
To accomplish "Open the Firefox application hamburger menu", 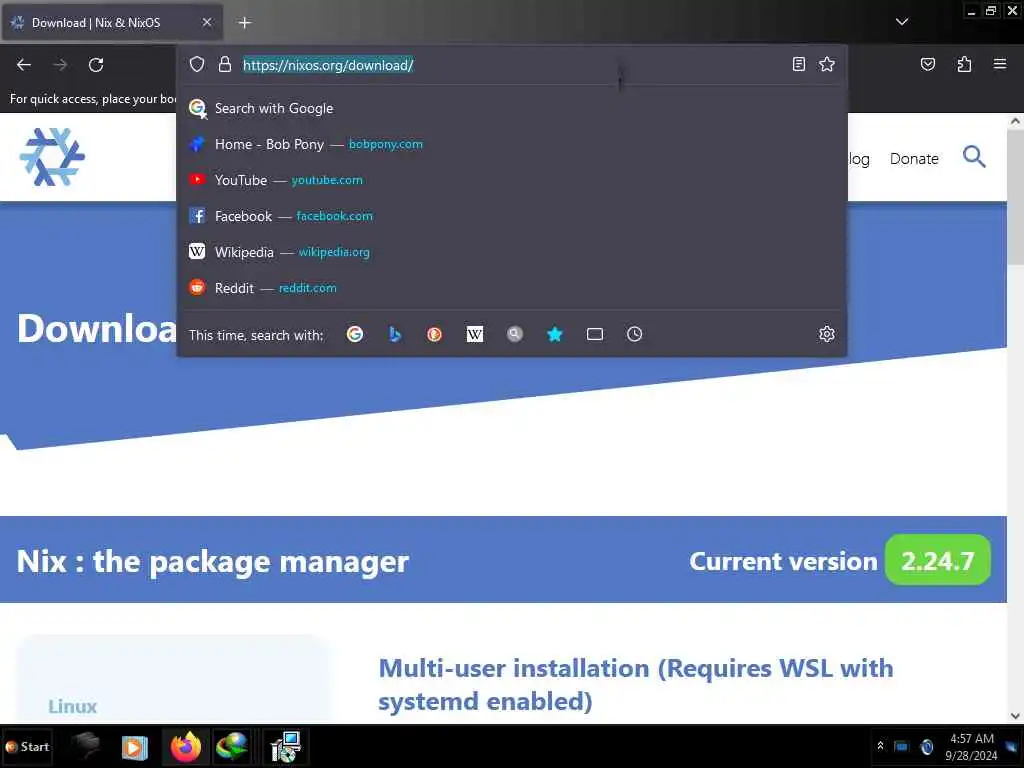I will click(999, 64).
